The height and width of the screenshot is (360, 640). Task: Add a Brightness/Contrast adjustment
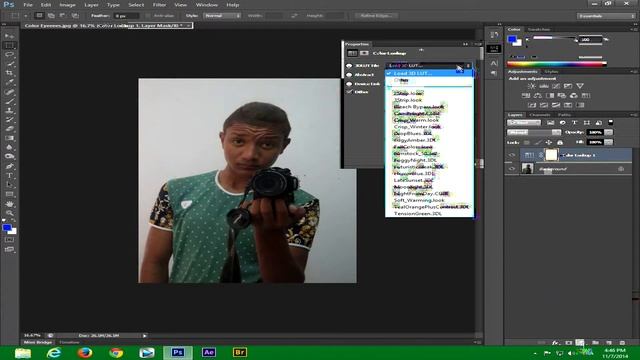(x=531, y=86)
